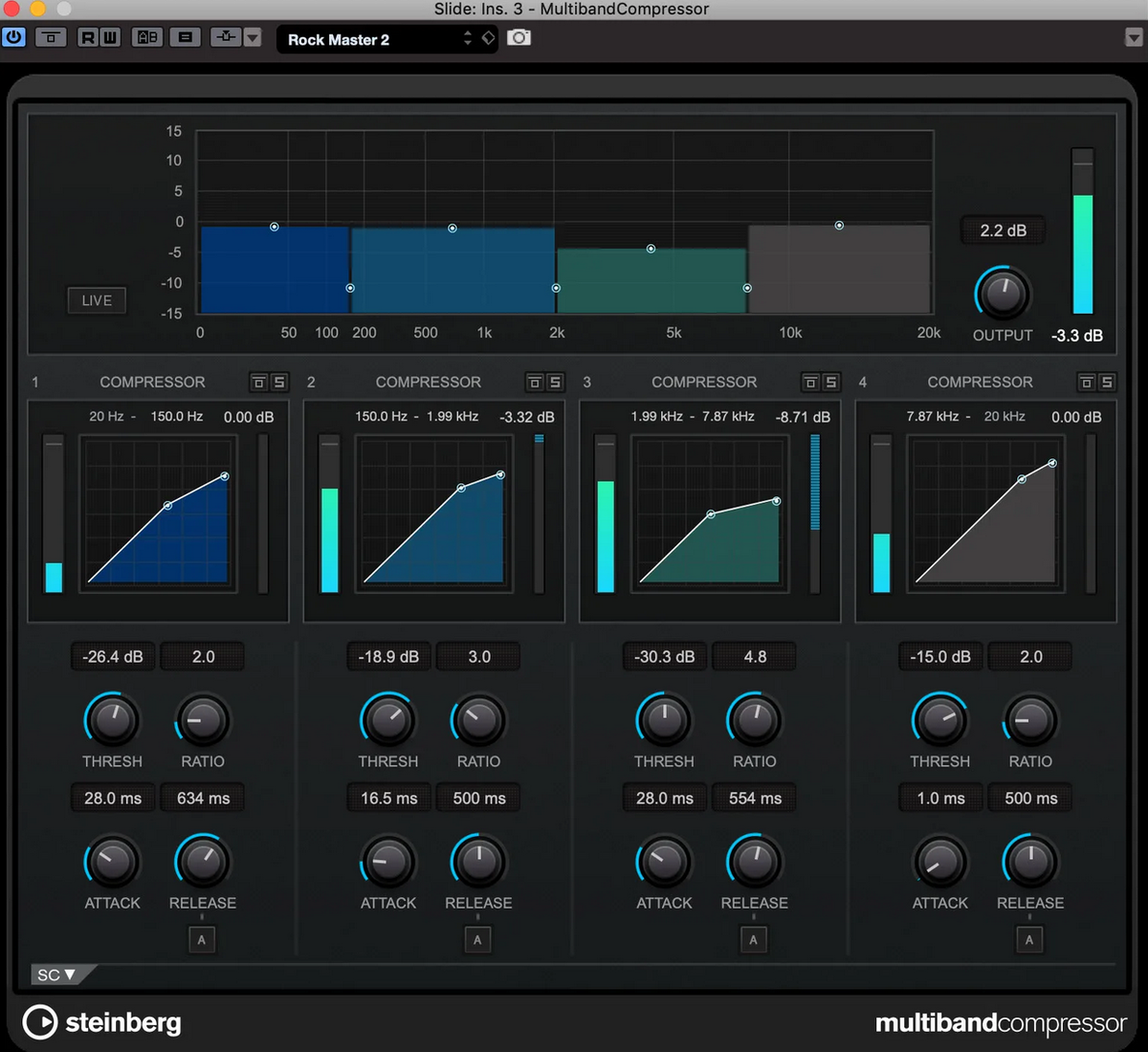Bypass band 4 compressor

click(1086, 383)
